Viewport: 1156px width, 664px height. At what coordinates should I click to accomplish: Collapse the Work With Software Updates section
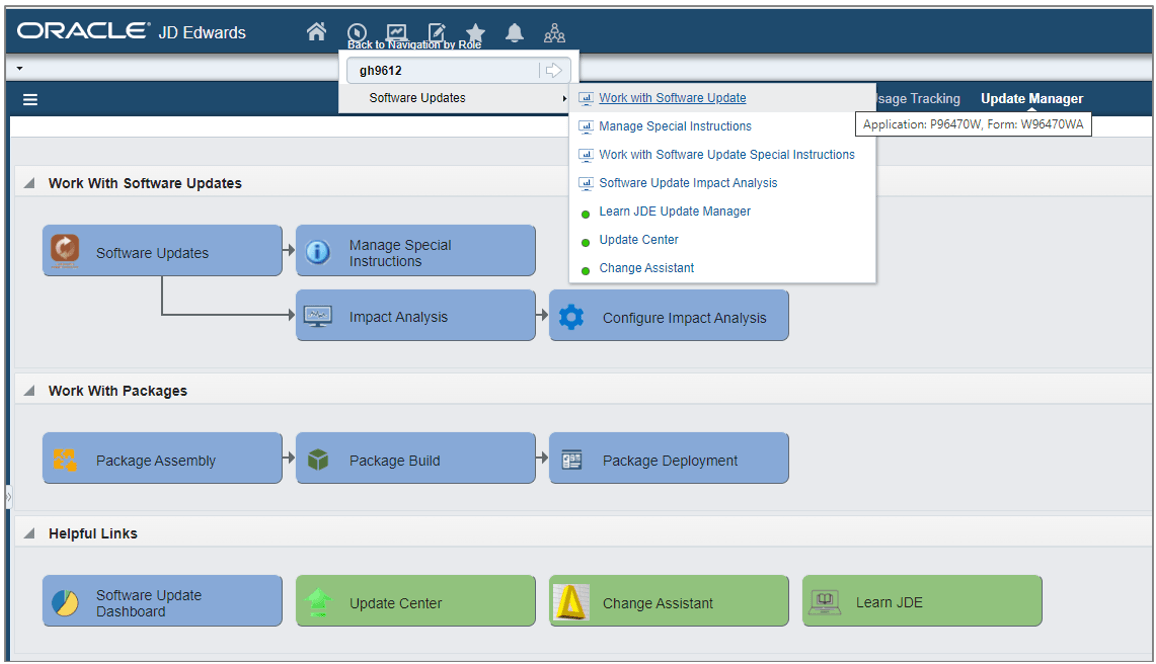(x=29, y=183)
